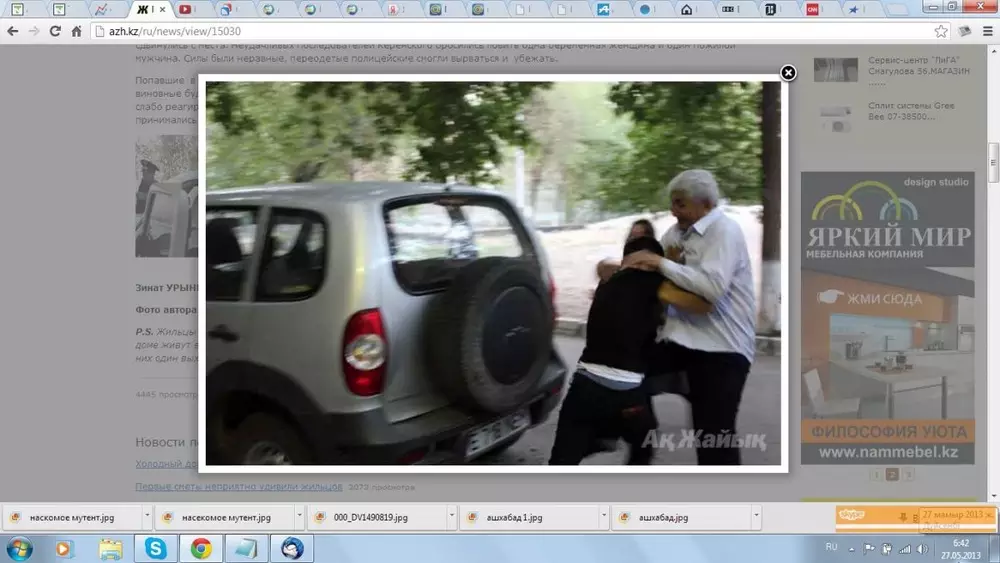Open the 'Первые снеты неприятно удивили жильцов' link
Screen dimensions: 1000x563
point(238,486)
